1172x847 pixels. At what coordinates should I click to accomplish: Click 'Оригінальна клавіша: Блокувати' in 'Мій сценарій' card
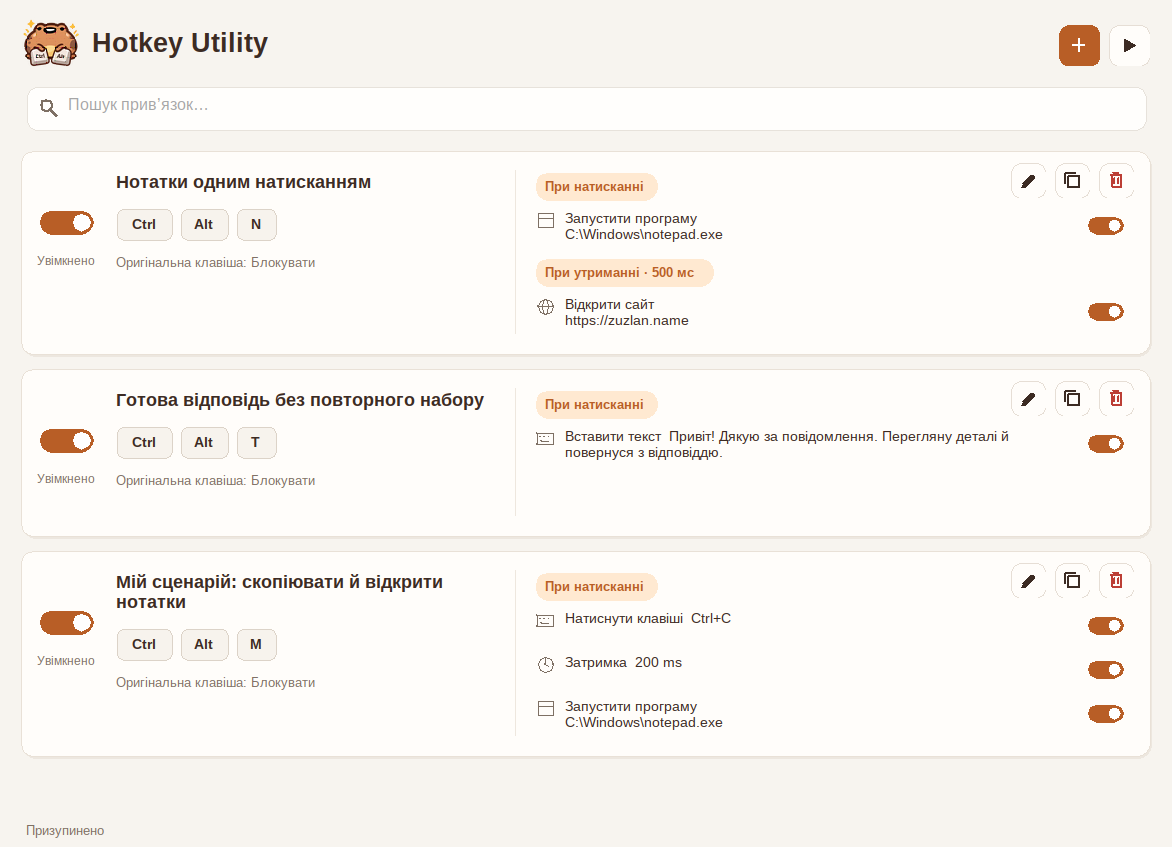[215, 683]
